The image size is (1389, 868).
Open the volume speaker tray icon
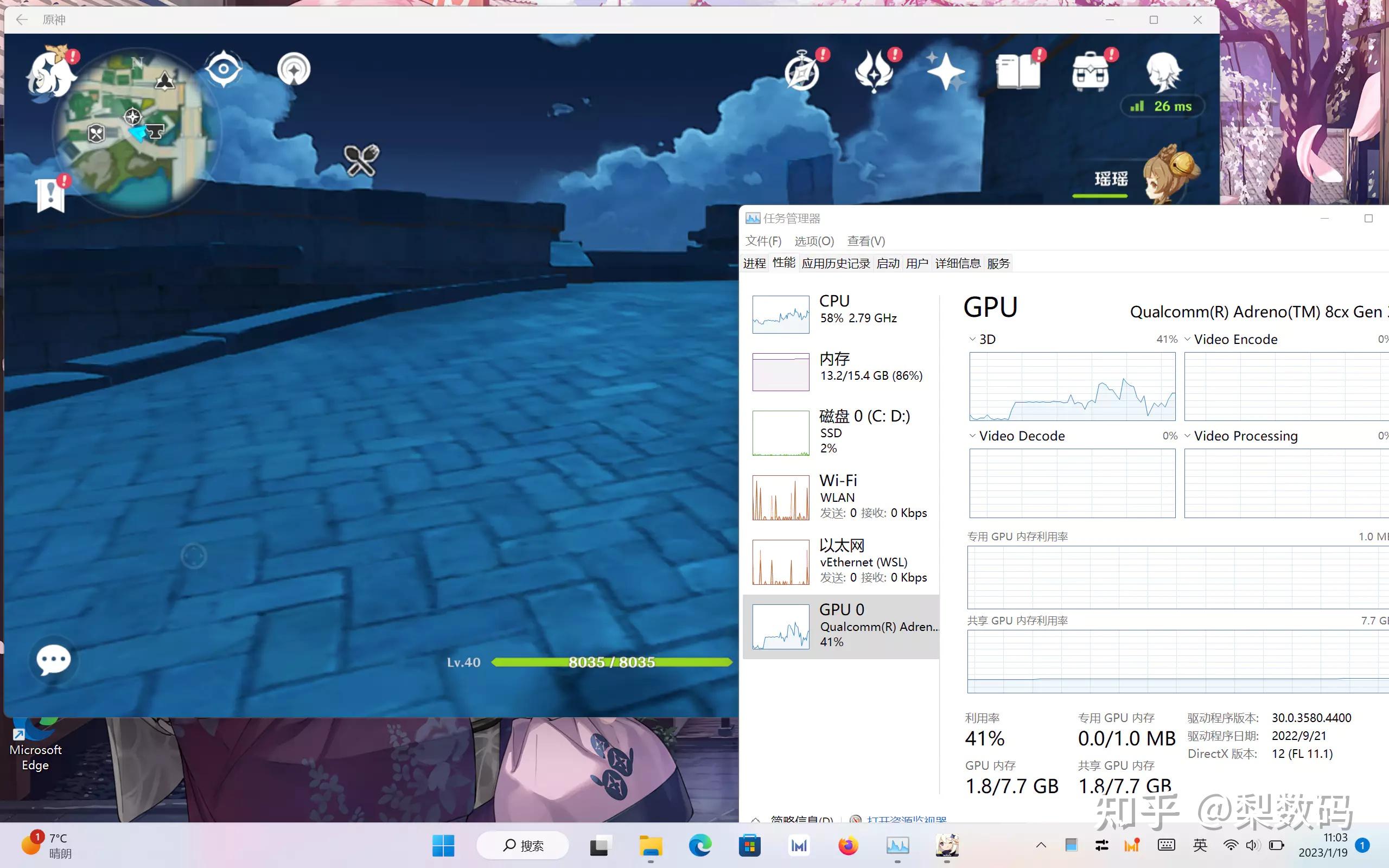click(1253, 845)
